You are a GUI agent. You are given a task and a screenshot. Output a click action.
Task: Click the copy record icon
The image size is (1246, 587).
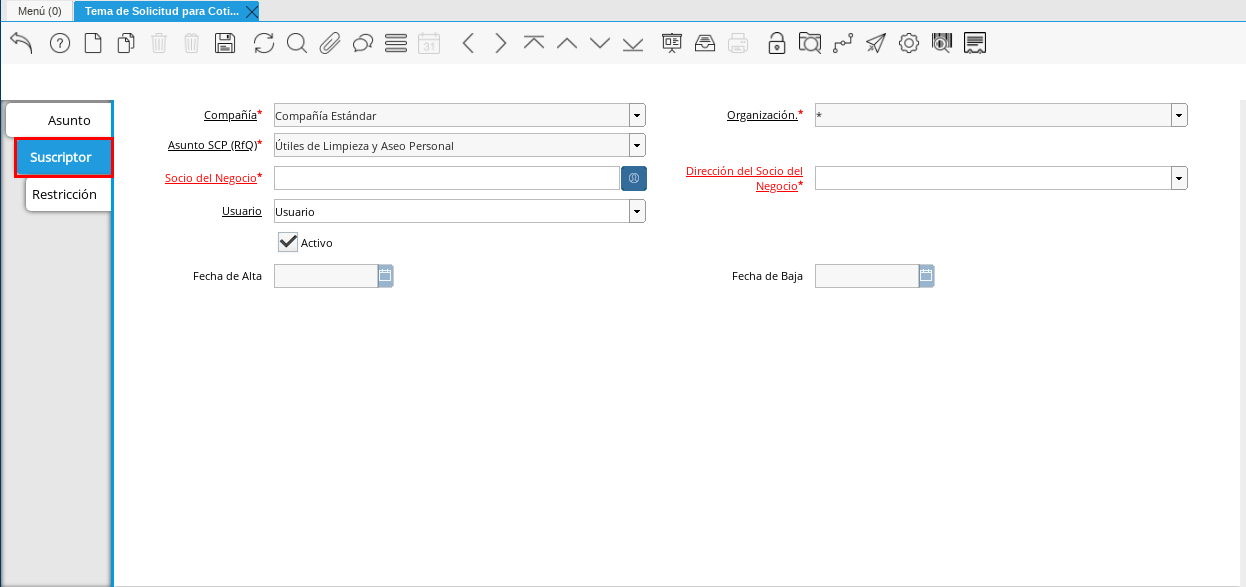126,43
